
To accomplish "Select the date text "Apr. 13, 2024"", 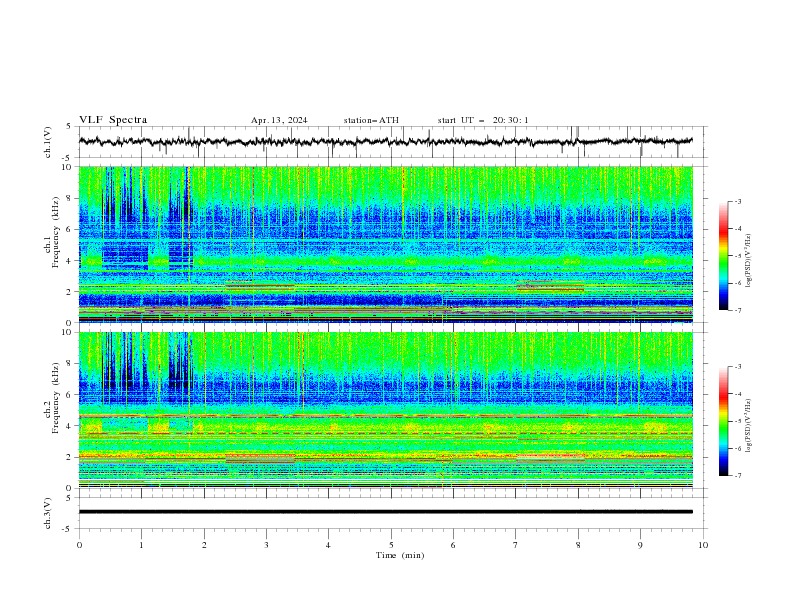I will click(x=279, y=120).
